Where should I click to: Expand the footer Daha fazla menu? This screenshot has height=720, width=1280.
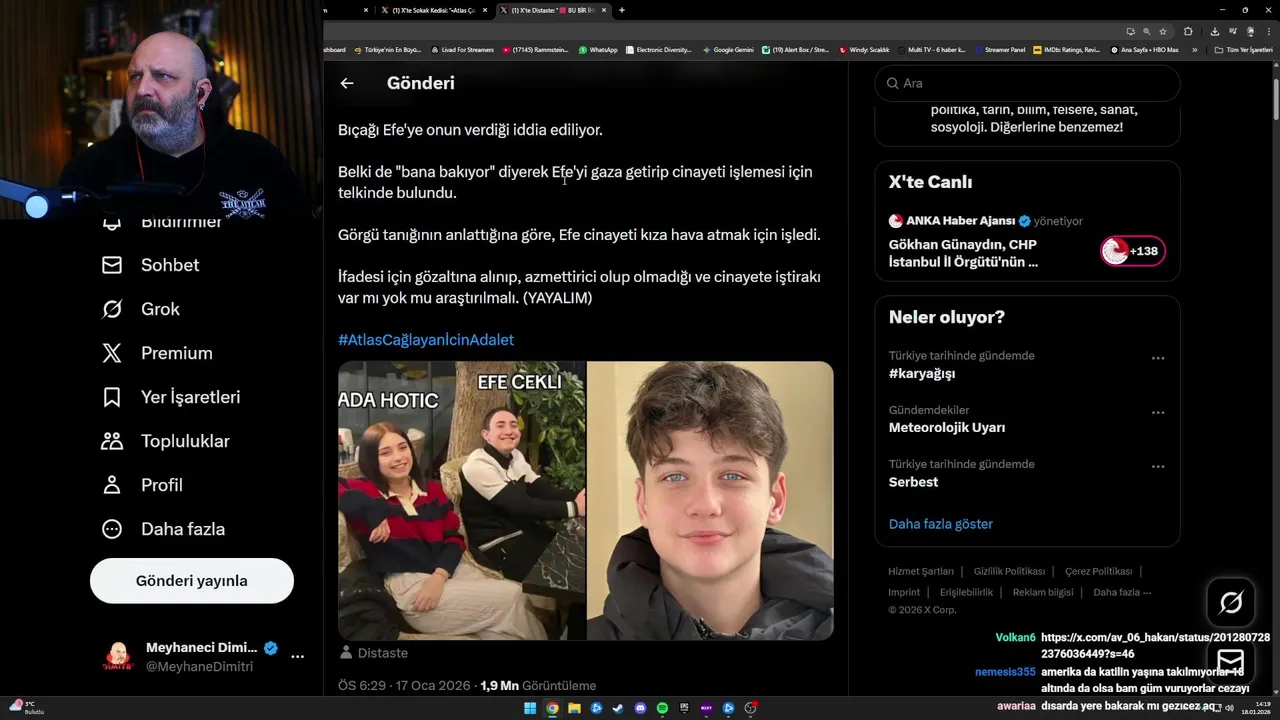pos(1122,592)
